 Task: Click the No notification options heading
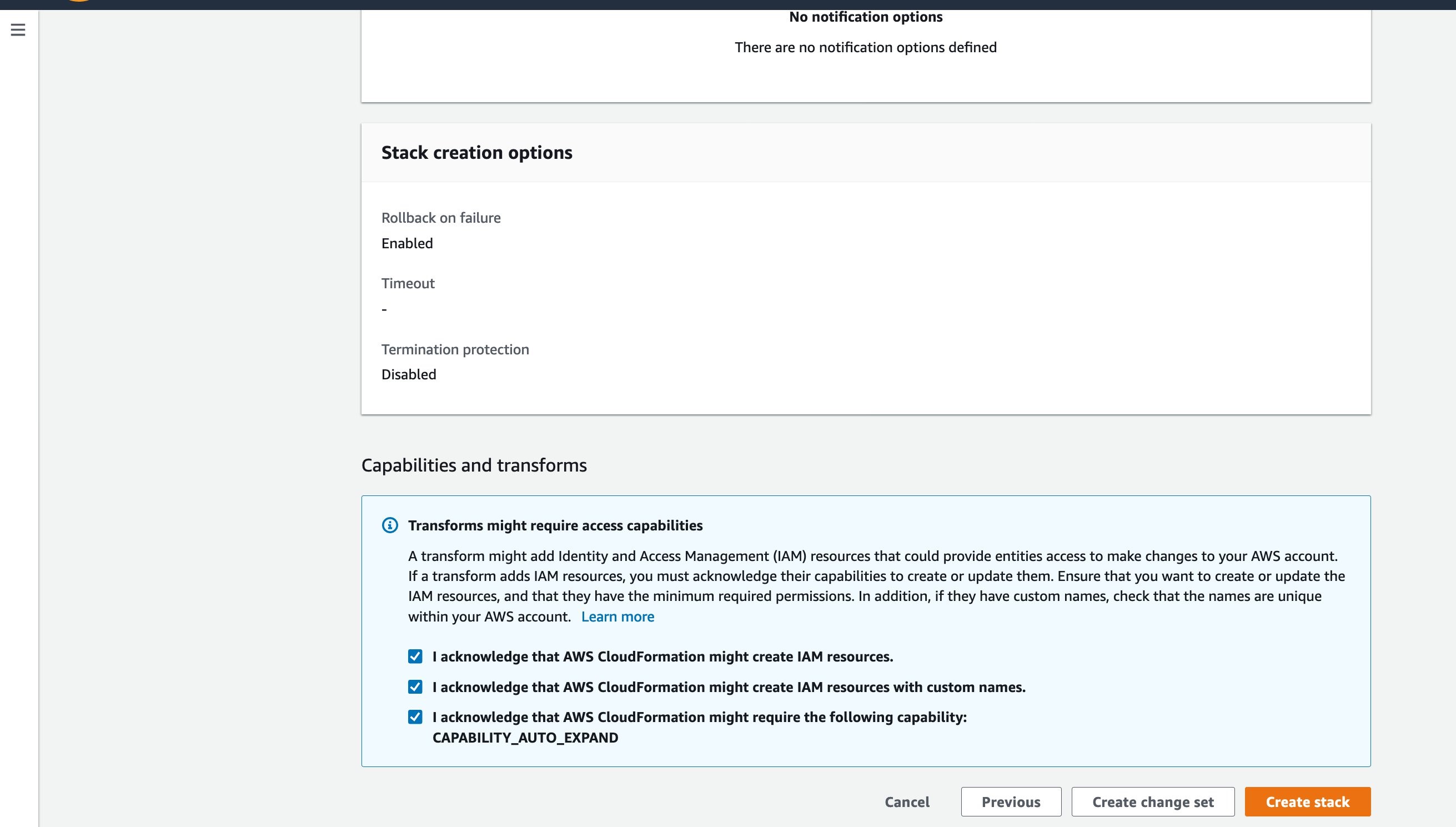point(865,17)
